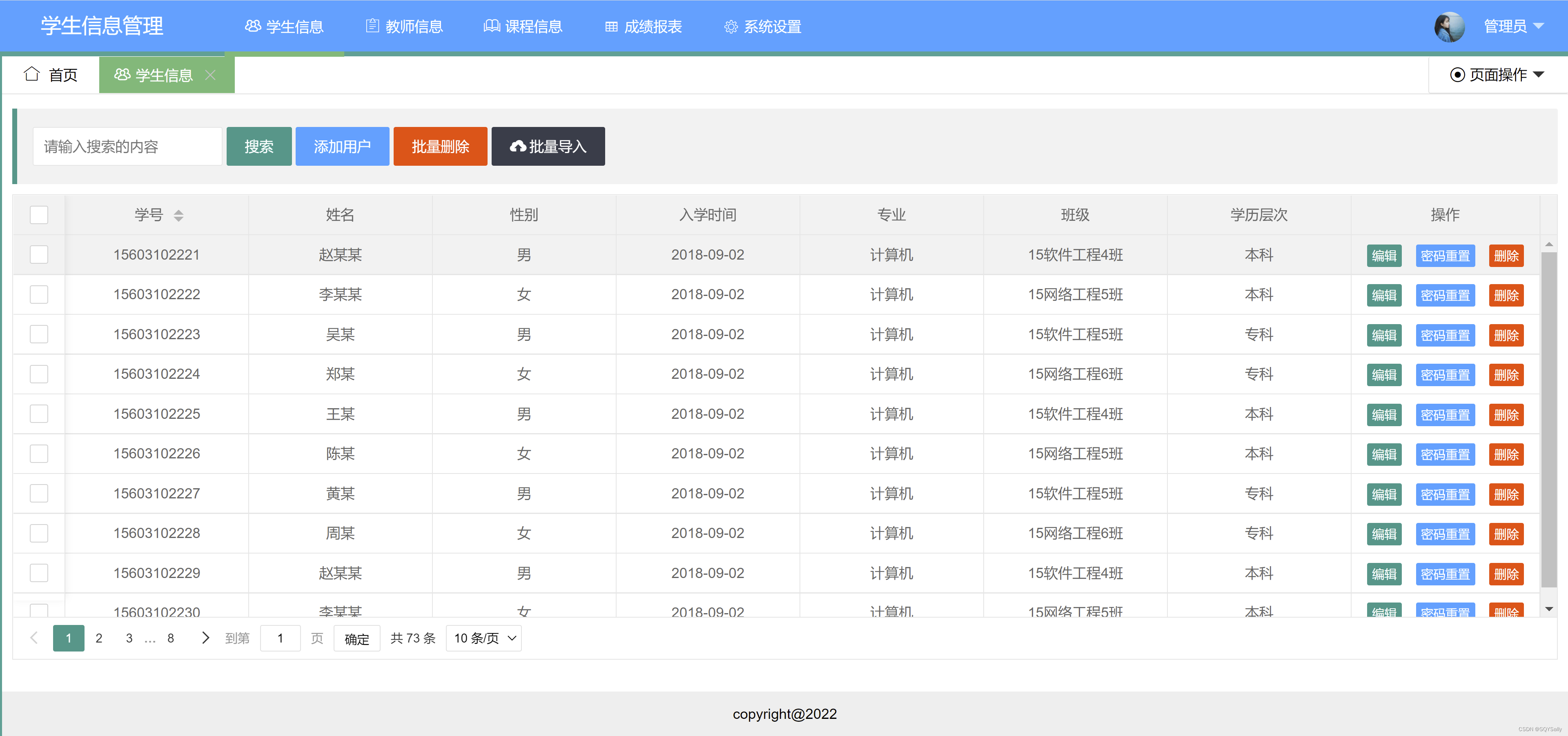Go to next page with right chevron

point(205,638)
